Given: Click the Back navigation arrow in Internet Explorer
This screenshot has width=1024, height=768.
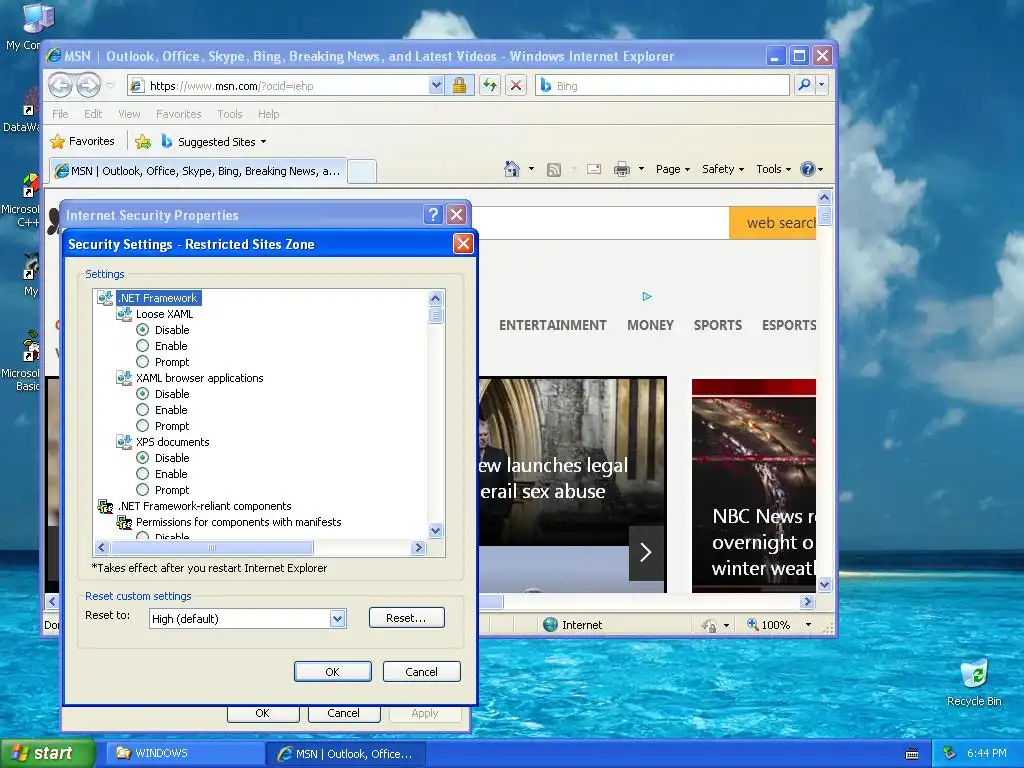Looking at the screenshot, I should [x=60, y=85].
